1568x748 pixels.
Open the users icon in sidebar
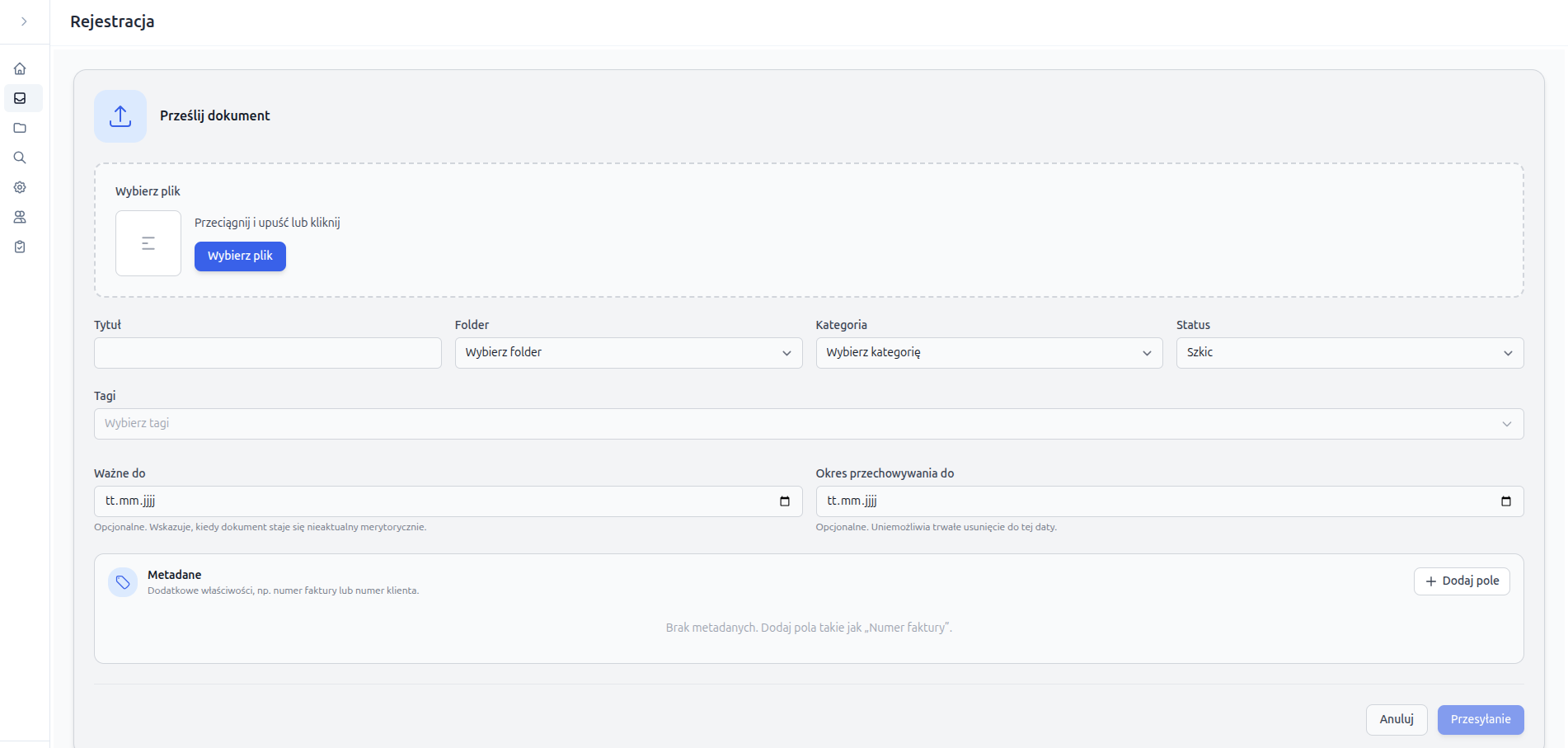[x=20, y=217]
